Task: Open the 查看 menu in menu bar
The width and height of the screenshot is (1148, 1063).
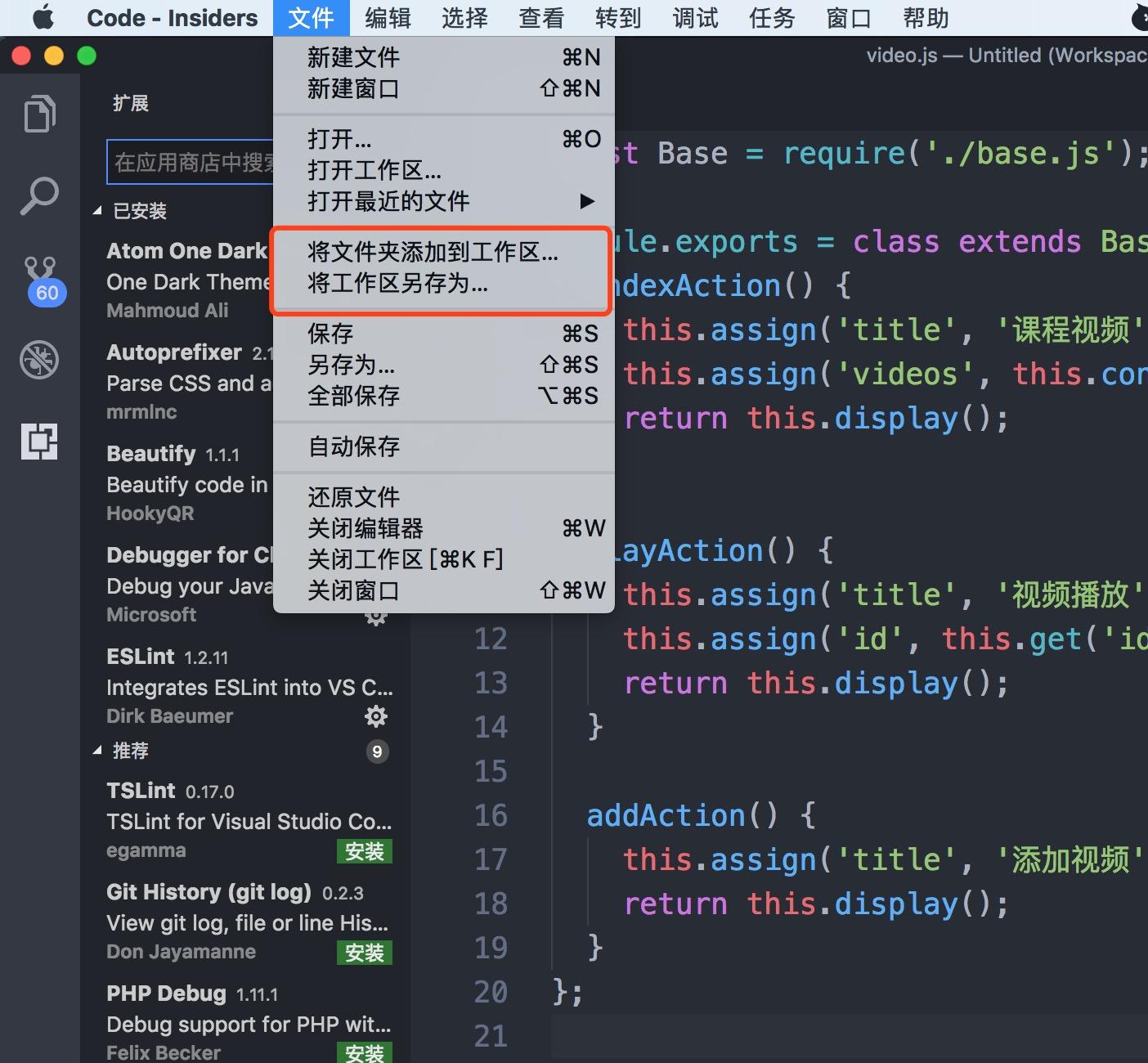Action: coord(541,18)
